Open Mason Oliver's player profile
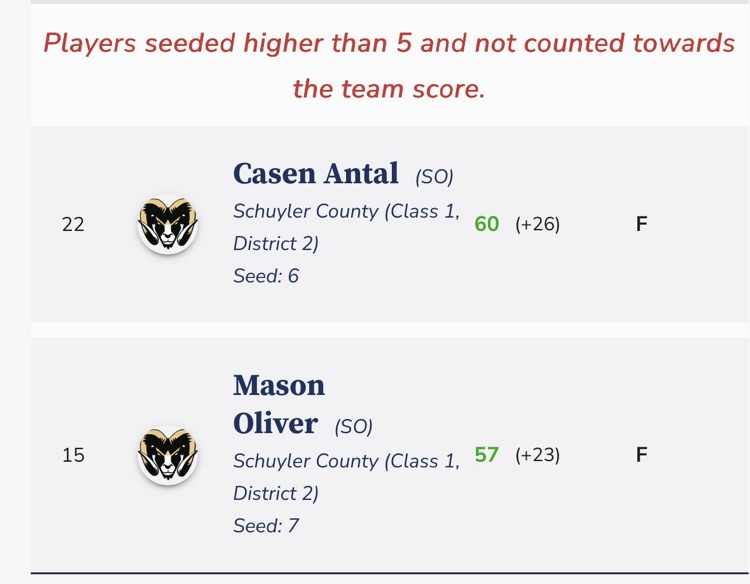Viewport: 750px width, 584px height. [x=279, y=404]
